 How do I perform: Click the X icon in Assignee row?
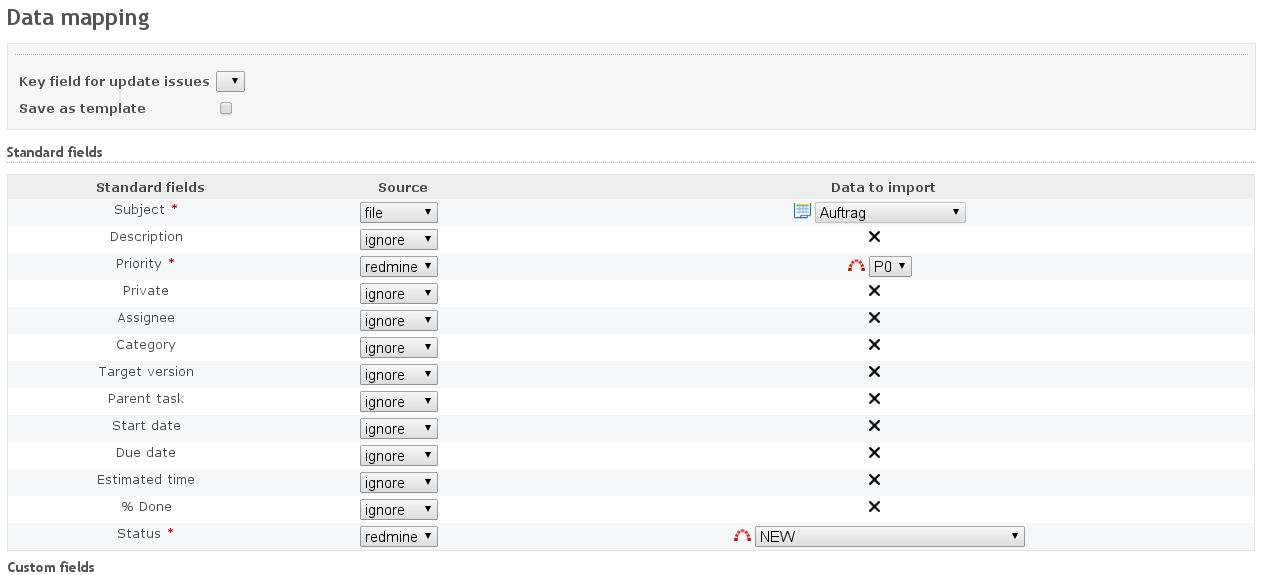point(874,318)
